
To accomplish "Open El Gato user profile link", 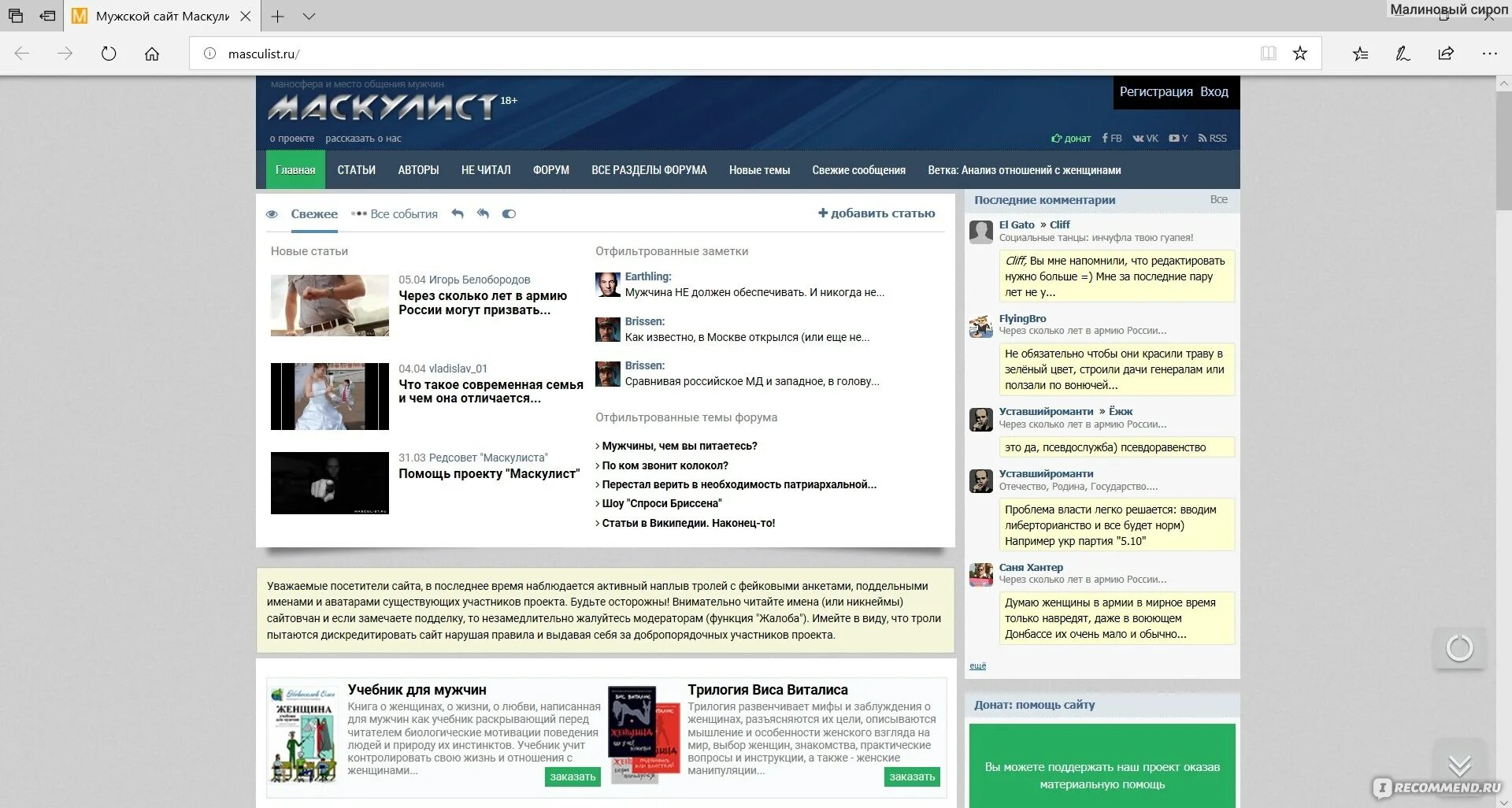I will coord(1017,224).
